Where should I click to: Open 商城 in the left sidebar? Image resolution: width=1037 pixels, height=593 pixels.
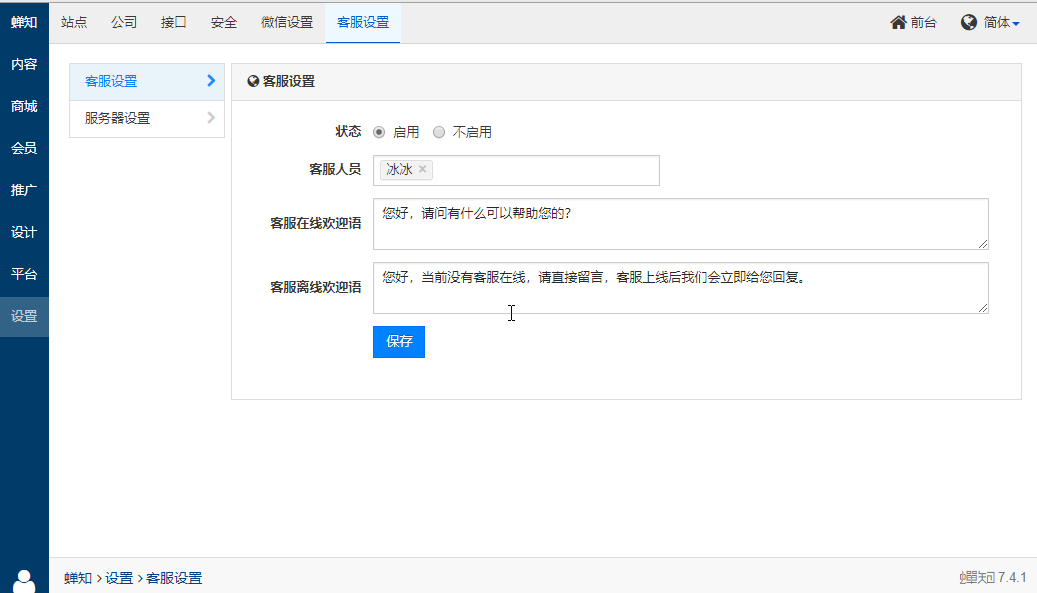click(24, 106)
